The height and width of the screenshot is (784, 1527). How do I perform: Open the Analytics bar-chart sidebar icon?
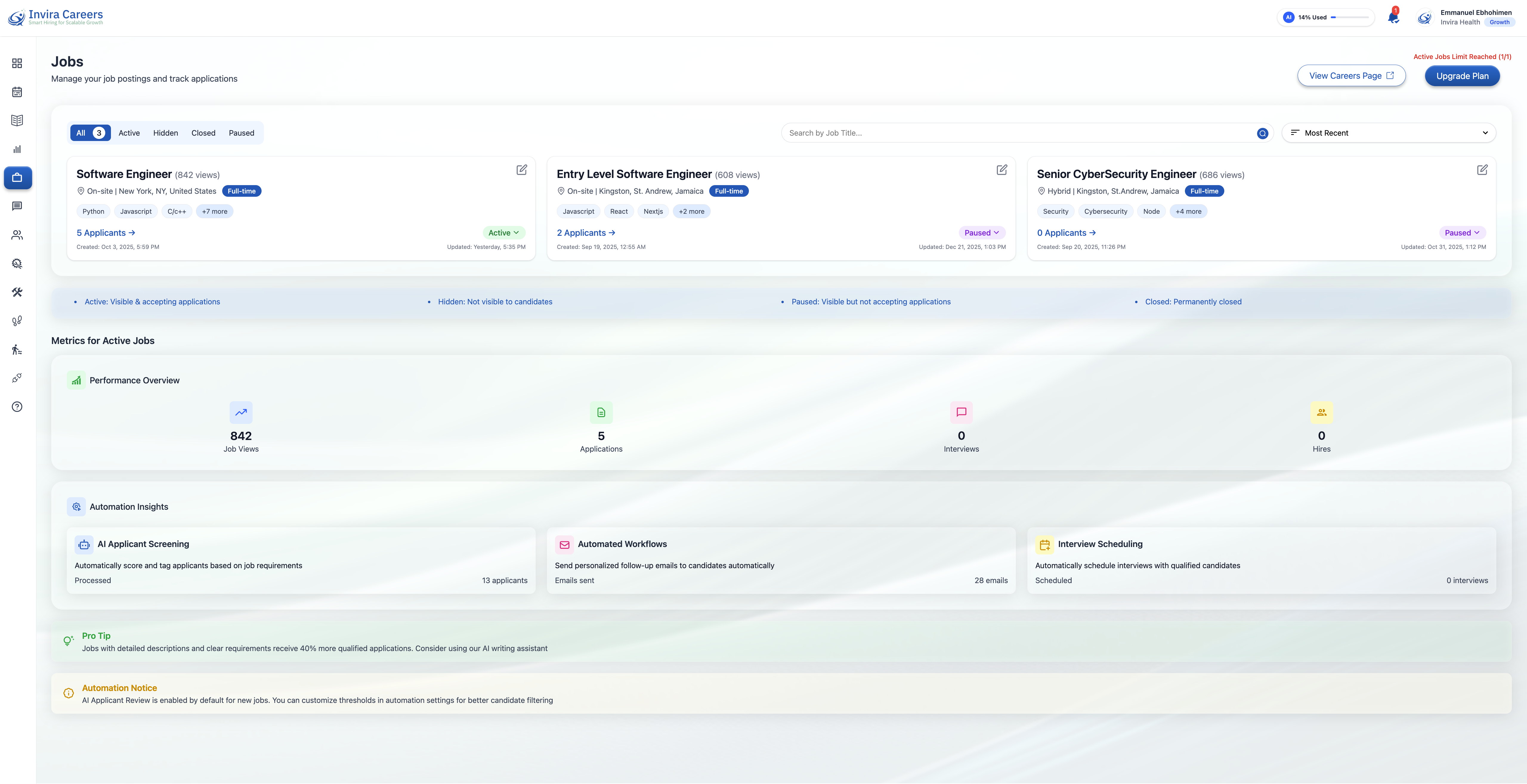coord(17,149)
